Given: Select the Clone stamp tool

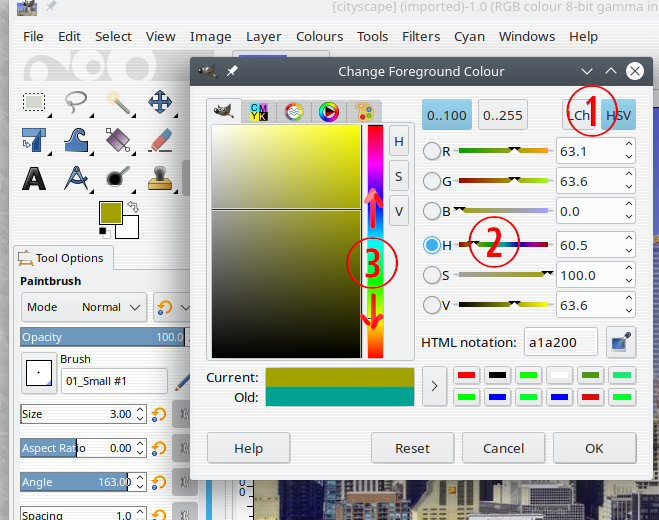Looking at the screenshot, I should point(160,178).
